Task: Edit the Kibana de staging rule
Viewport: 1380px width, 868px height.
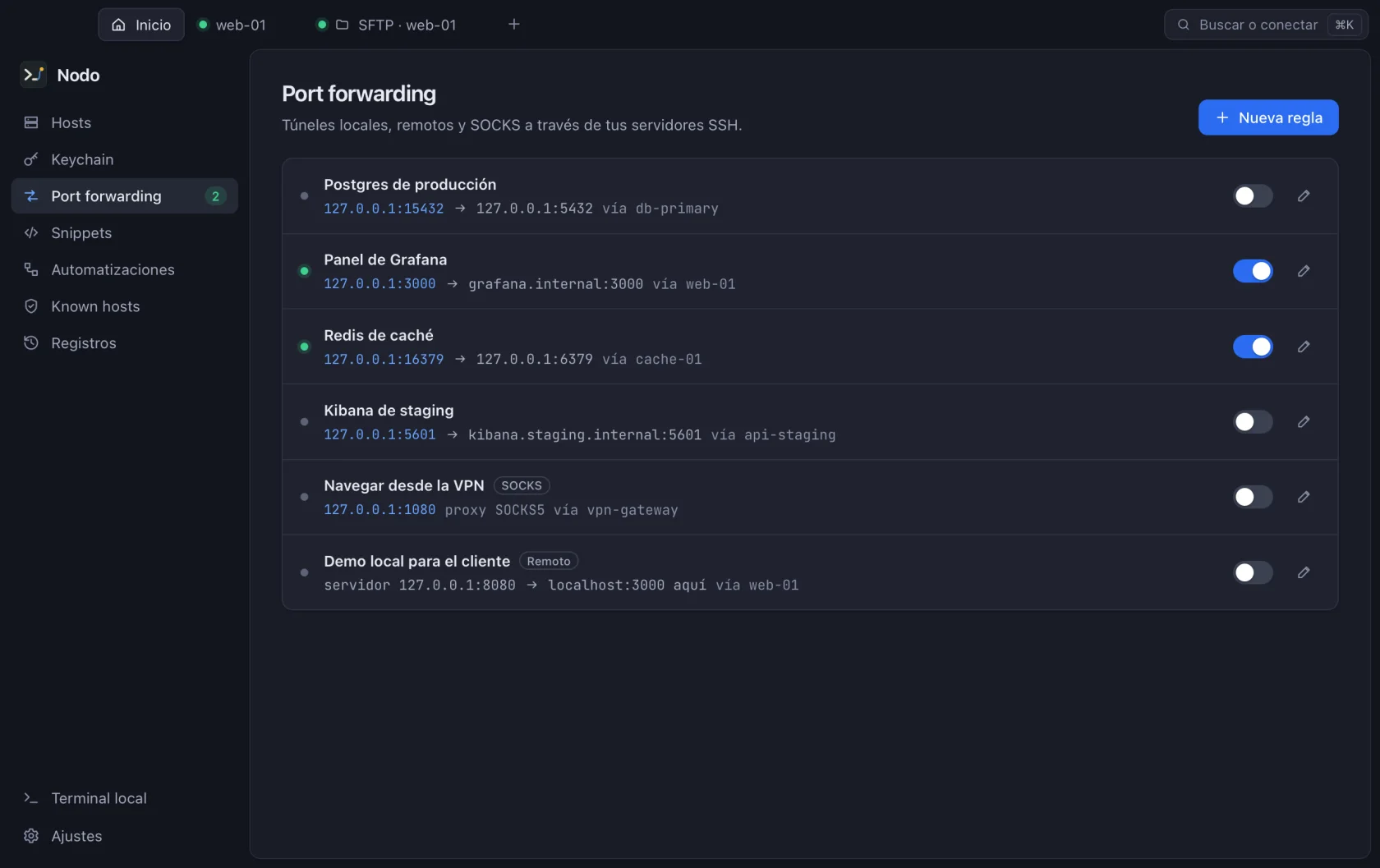Action: point(1304,422)
